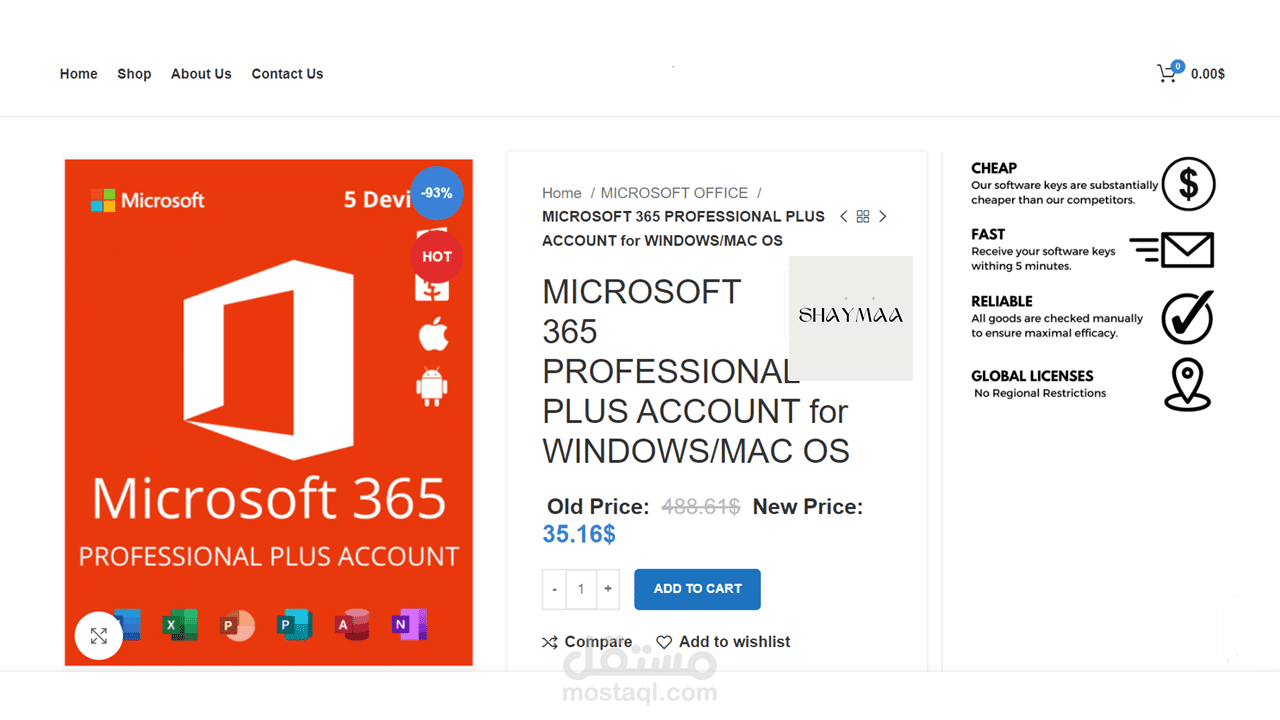The image size is (1280, 720).
Task: Click the old price 488.61$
Action: pos(701,507)
